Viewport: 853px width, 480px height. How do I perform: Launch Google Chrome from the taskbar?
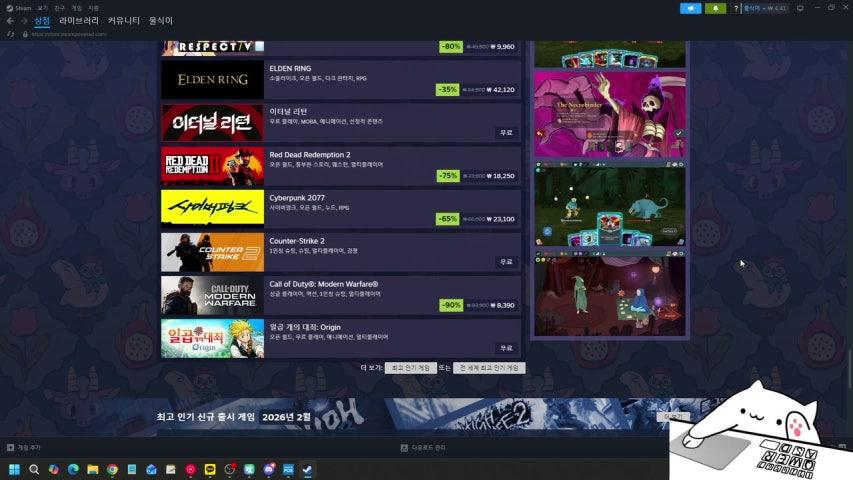pos(112,469)
